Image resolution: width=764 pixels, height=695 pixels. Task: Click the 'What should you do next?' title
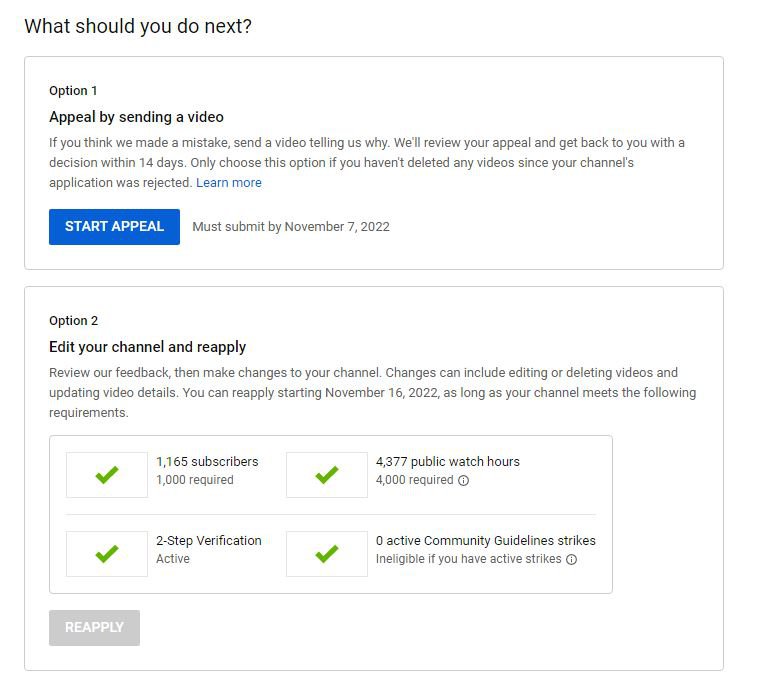(138, 26)
